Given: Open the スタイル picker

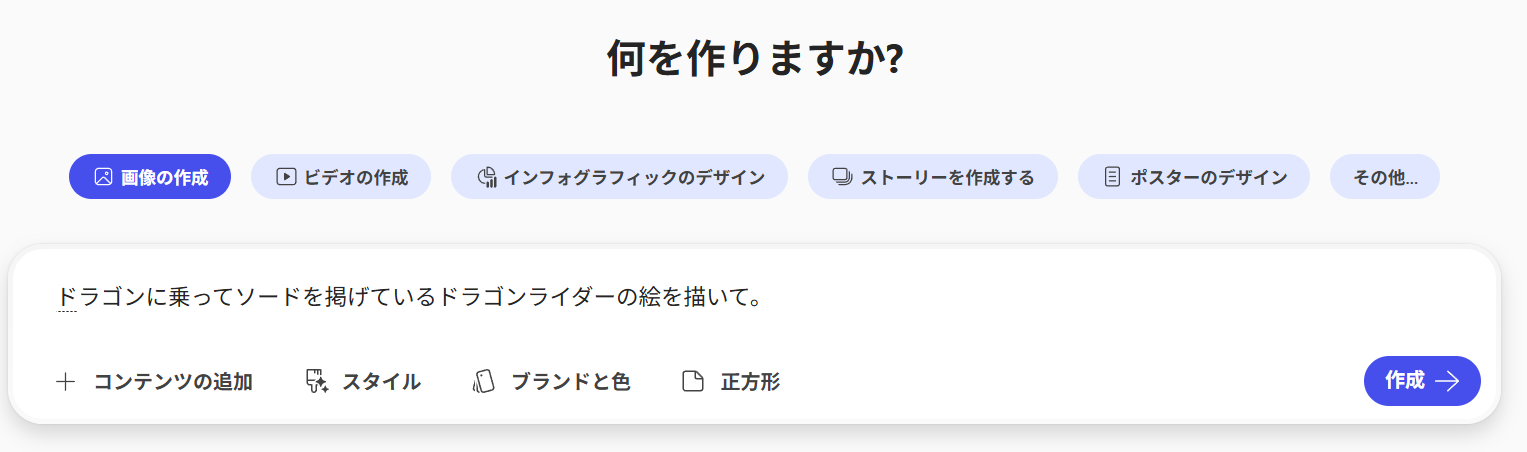Looking at the screenshot, I should [363, 381].
